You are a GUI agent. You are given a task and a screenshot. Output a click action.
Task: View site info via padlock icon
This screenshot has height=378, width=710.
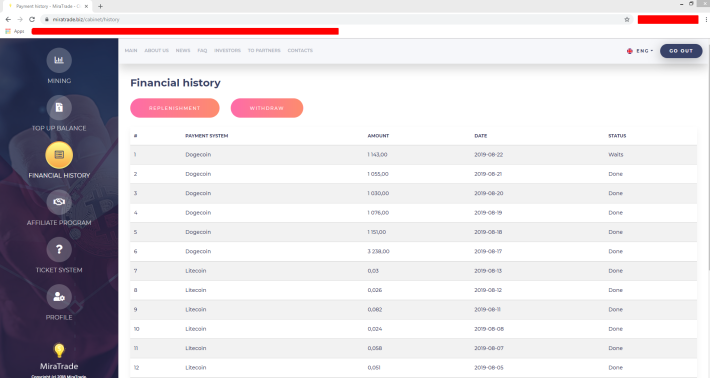click(x=46, y=19)
